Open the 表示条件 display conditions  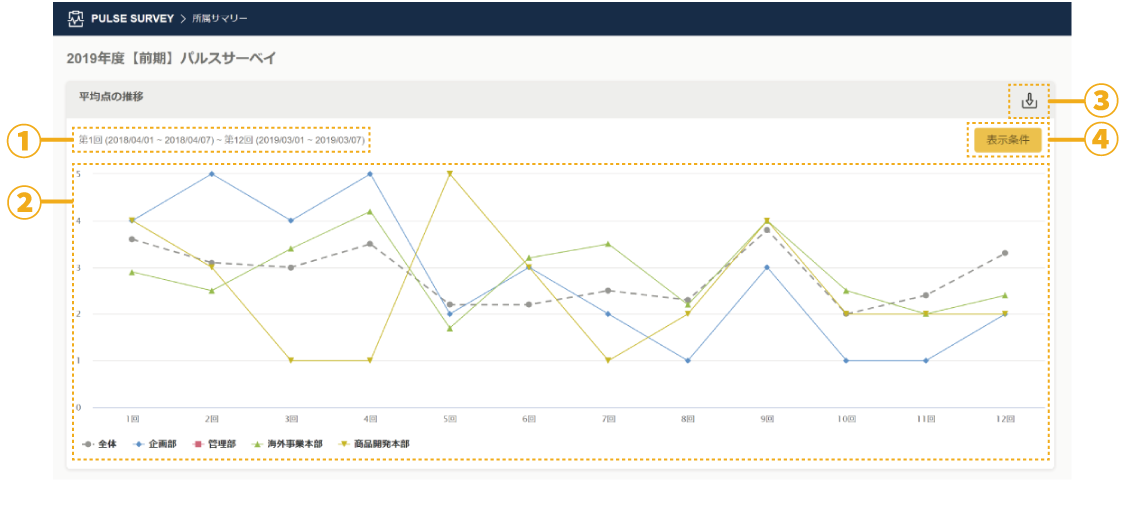[x=1007, y=140]
